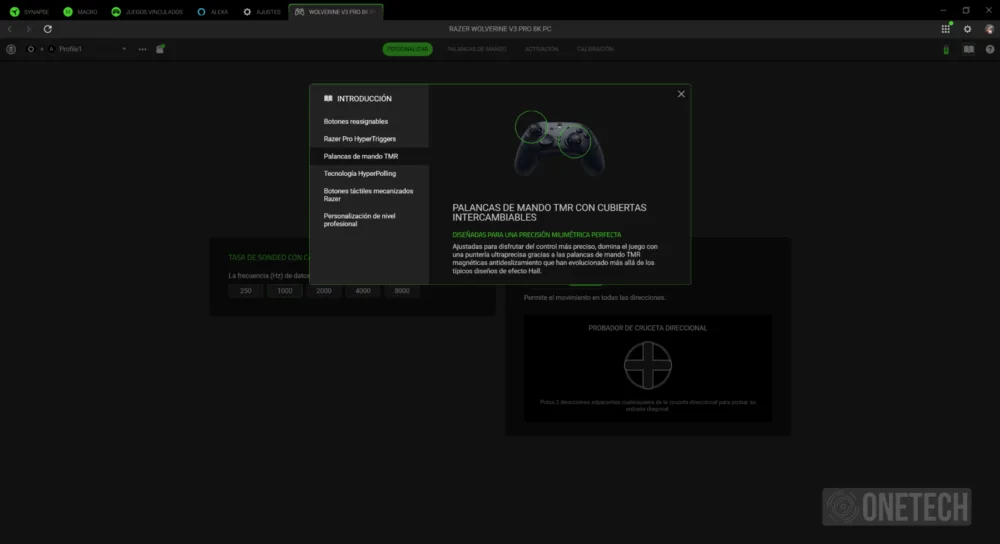The height and width of the screenshot is (544, 1000).
Task: Switch to Palancas de Mando tab
Action: tap(476, 49)
